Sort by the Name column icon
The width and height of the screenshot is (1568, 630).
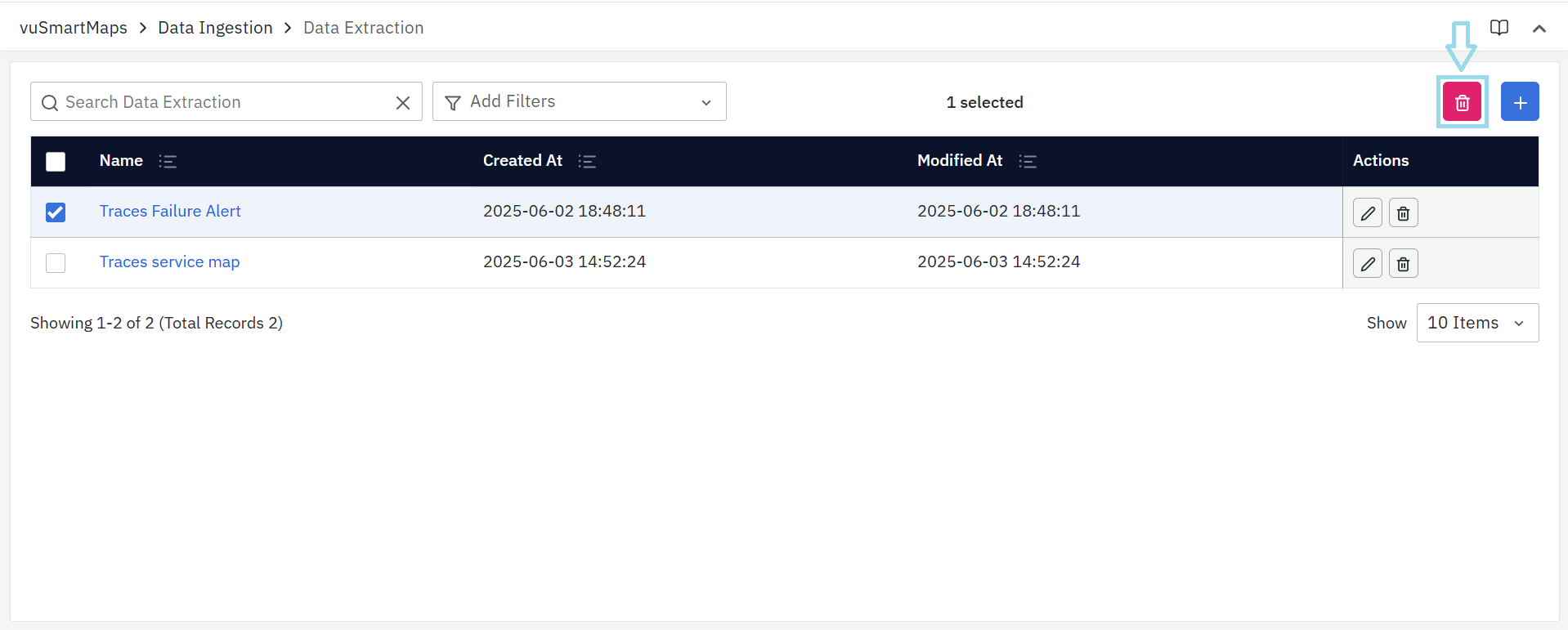coord(168,162)
